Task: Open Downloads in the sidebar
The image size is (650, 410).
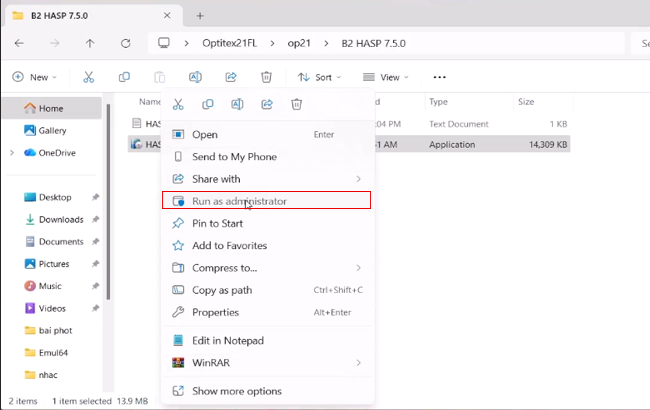Action: point(60,220)
